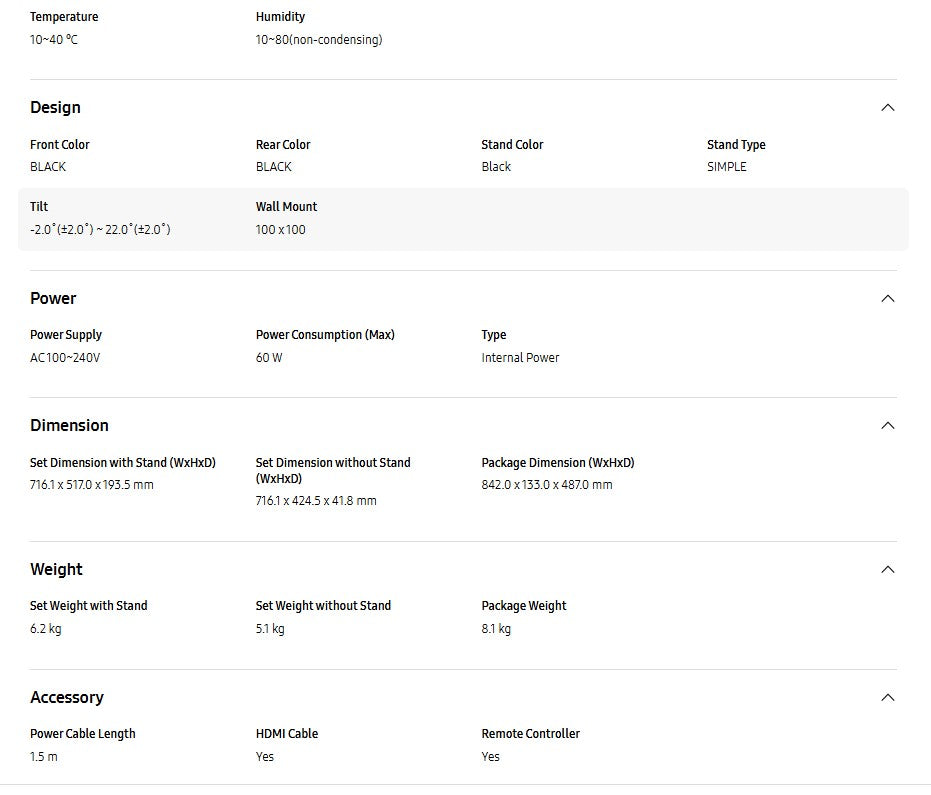Click the Design section heading

56,108
